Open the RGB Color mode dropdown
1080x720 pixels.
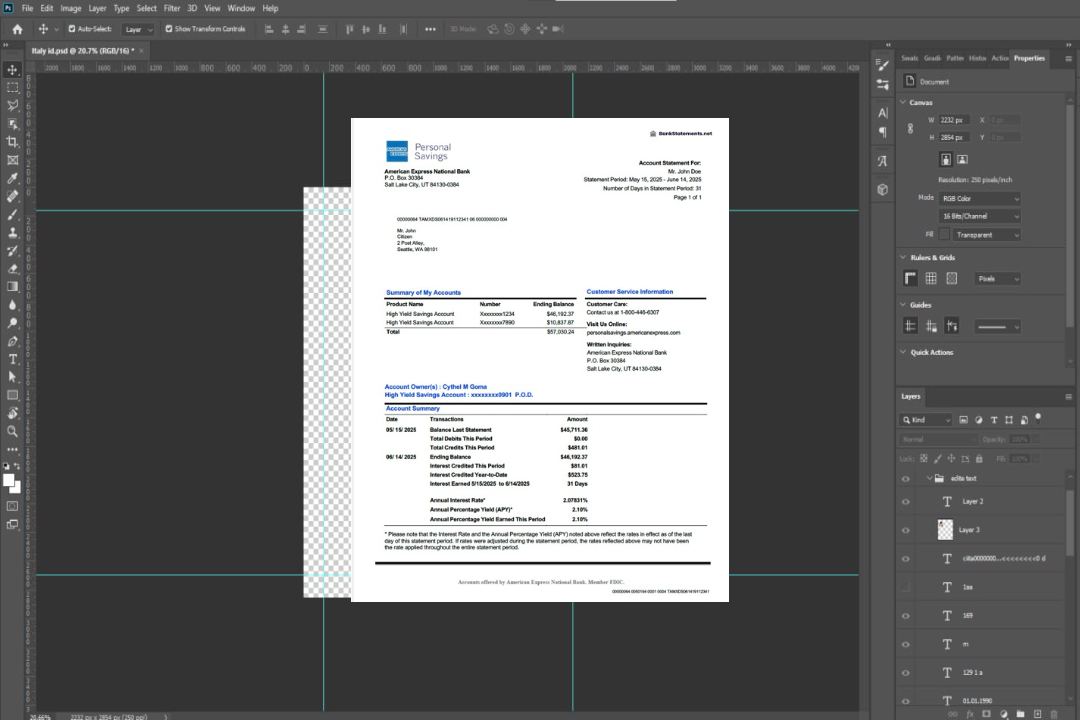click(979, 198)
